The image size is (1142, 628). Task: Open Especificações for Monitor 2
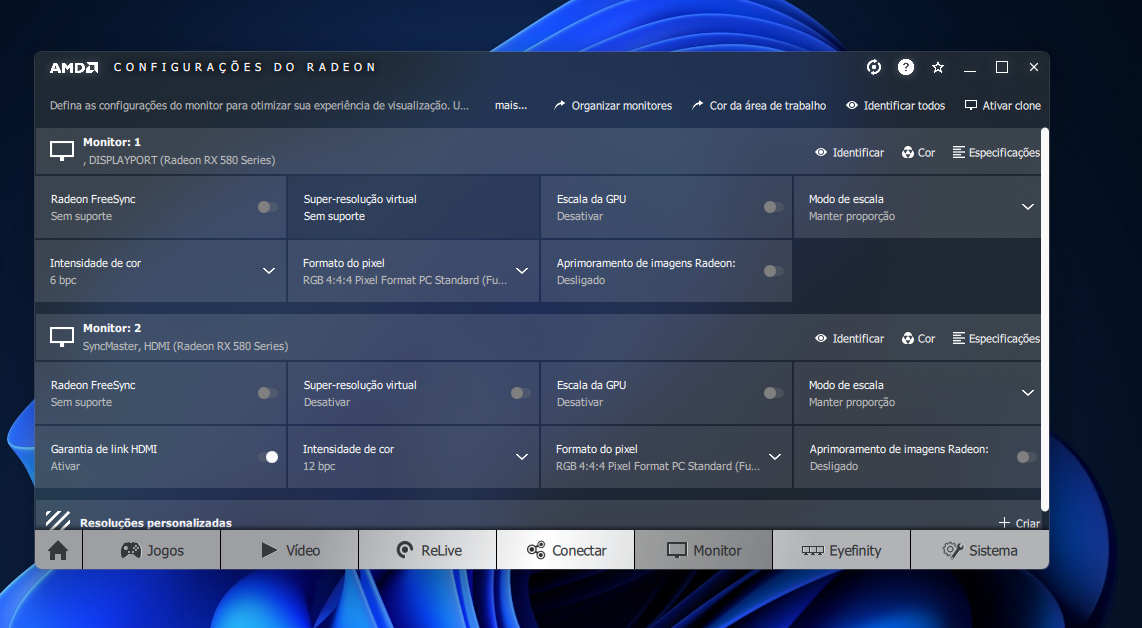click(x=996, y=338)
